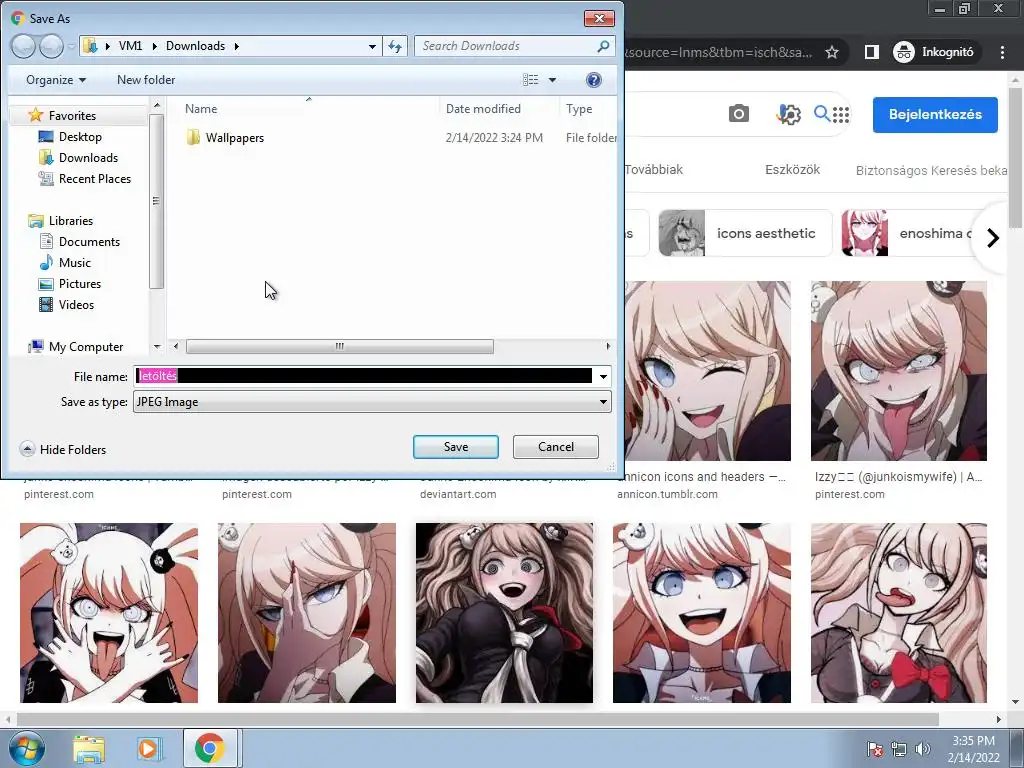Select Libraries in the navigation pane
This screenshot has width=1024, height=768.
(71, 221)
